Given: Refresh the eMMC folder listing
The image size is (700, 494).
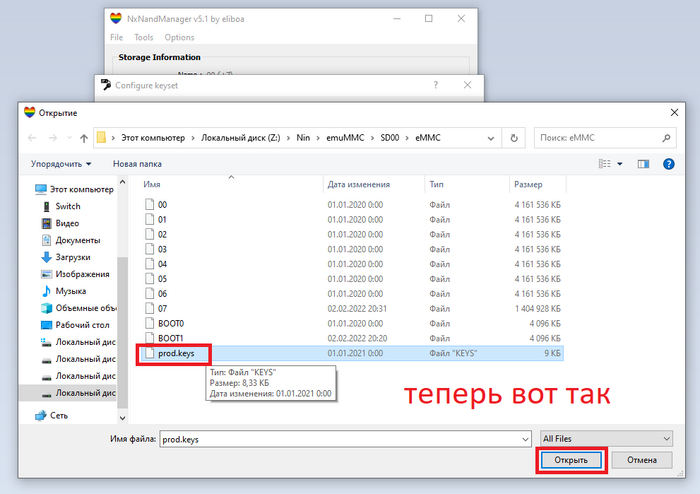Looking at the screenshot, I should (x=514, y=138).
